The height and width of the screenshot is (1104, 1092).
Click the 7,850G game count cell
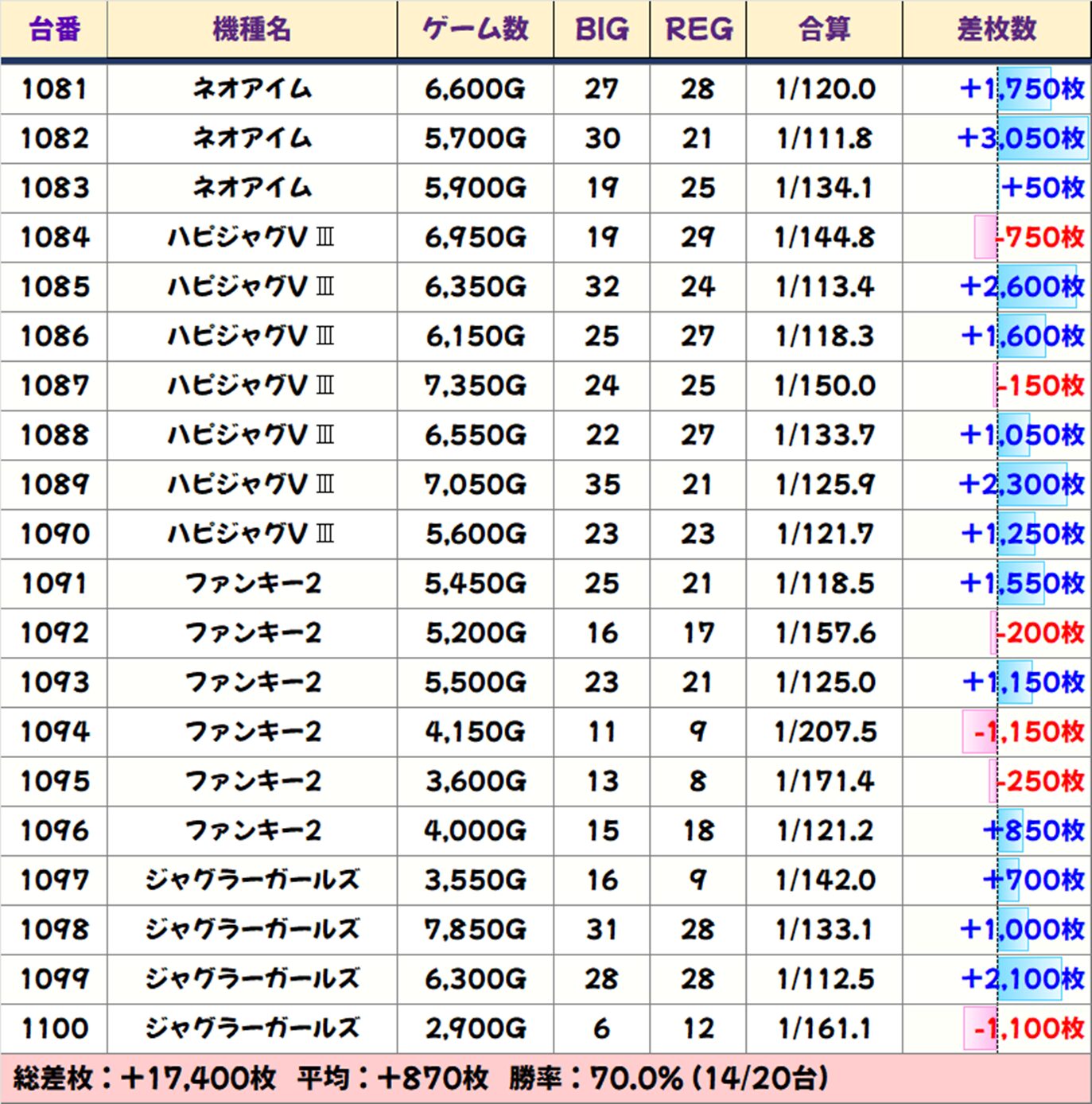[x=476, y=929]
